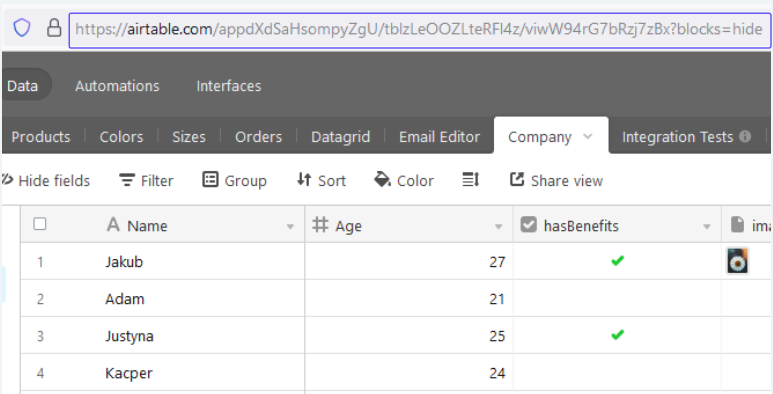Open the Group options

(235, 180)
